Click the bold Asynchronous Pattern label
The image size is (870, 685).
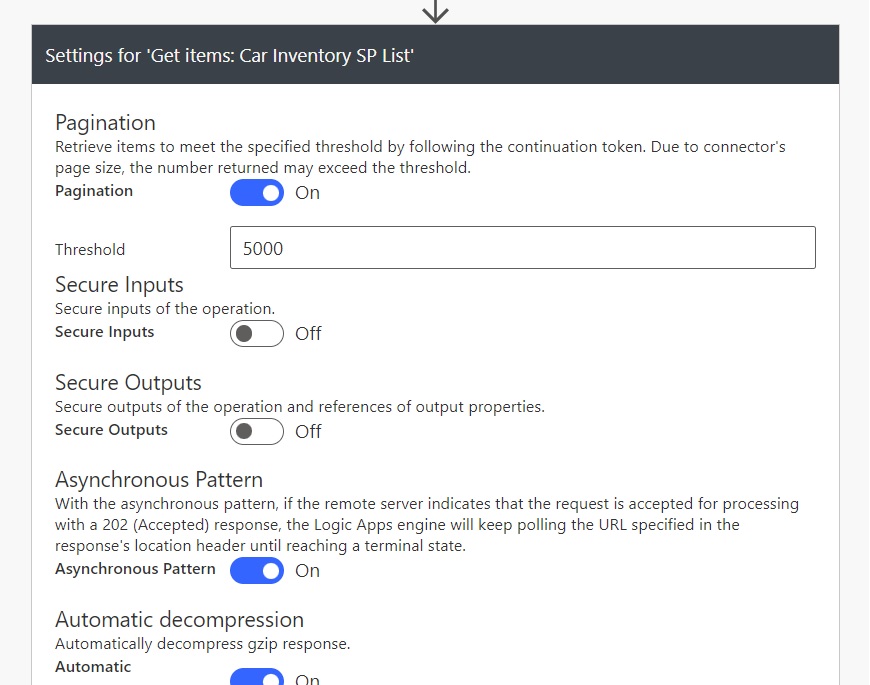tap(135, 569)
